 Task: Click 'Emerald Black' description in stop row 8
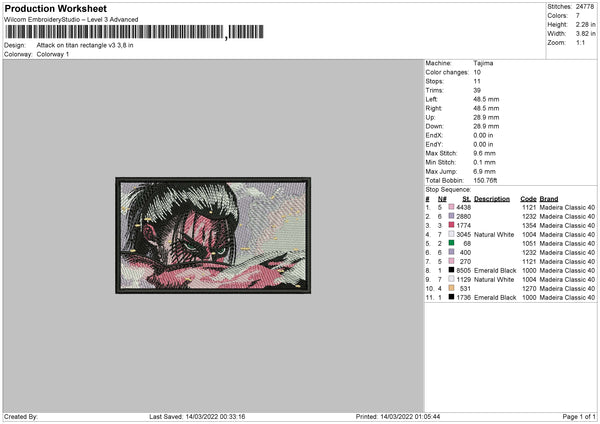click(x=495, y=271)
